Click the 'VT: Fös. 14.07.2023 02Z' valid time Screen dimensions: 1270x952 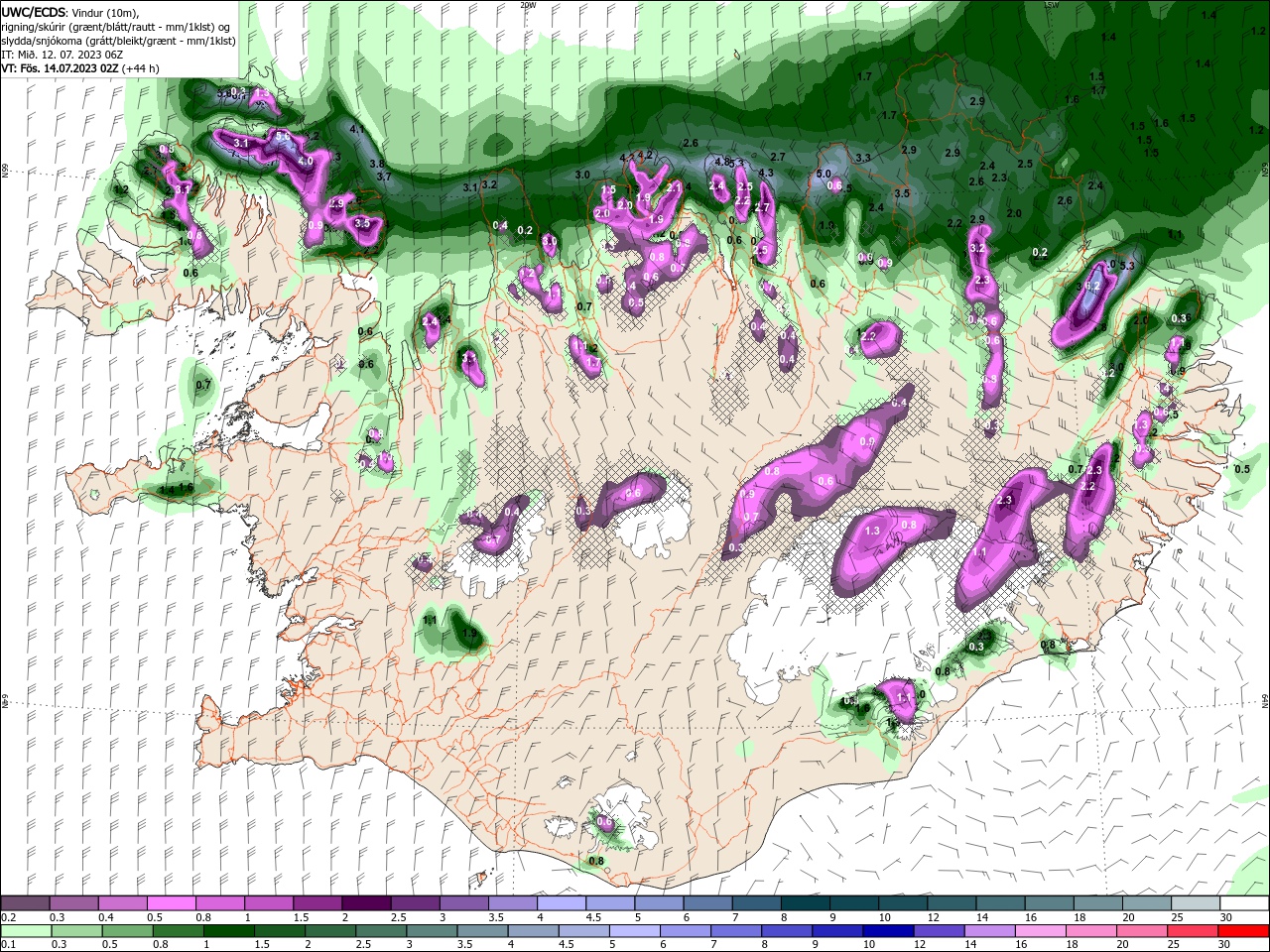pyautogui.click(x=60, y=68)
